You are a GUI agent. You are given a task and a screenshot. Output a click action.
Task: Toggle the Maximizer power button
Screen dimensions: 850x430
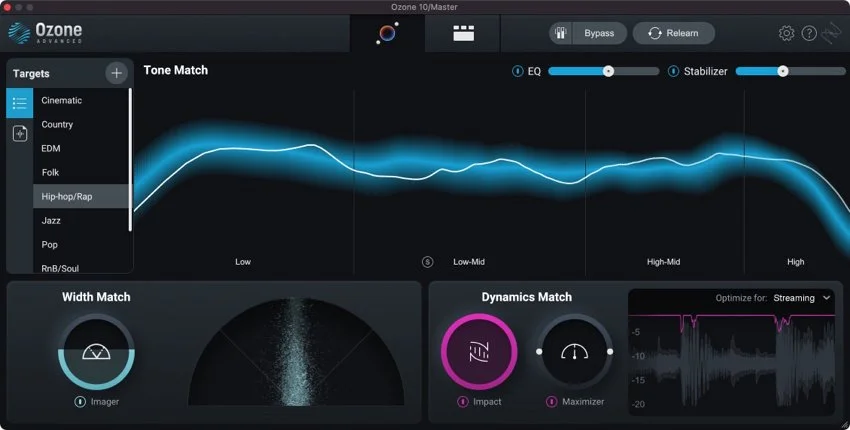tap(551, 402)
